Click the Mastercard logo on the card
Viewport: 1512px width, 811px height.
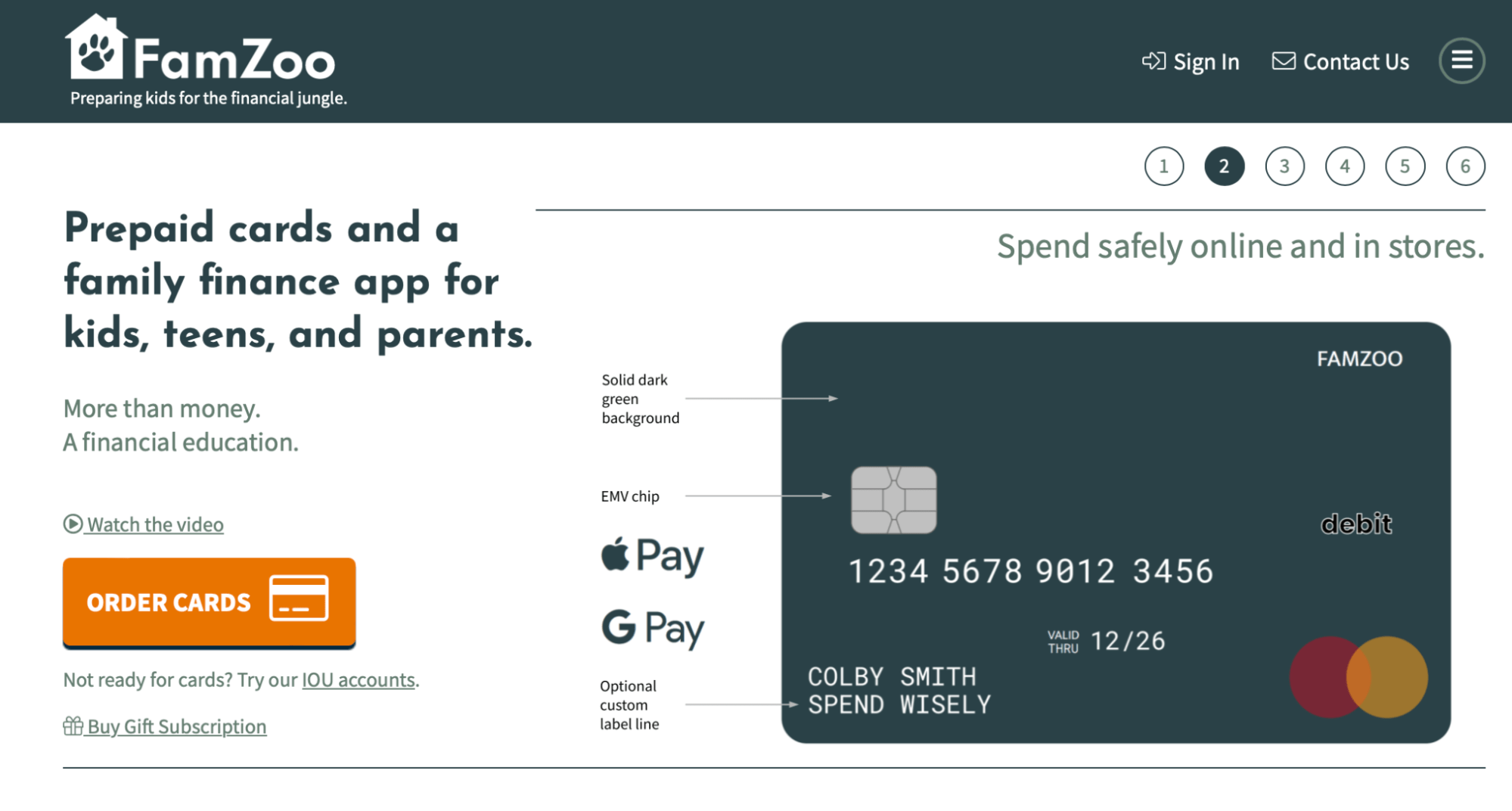click(x=1358, y=677)
